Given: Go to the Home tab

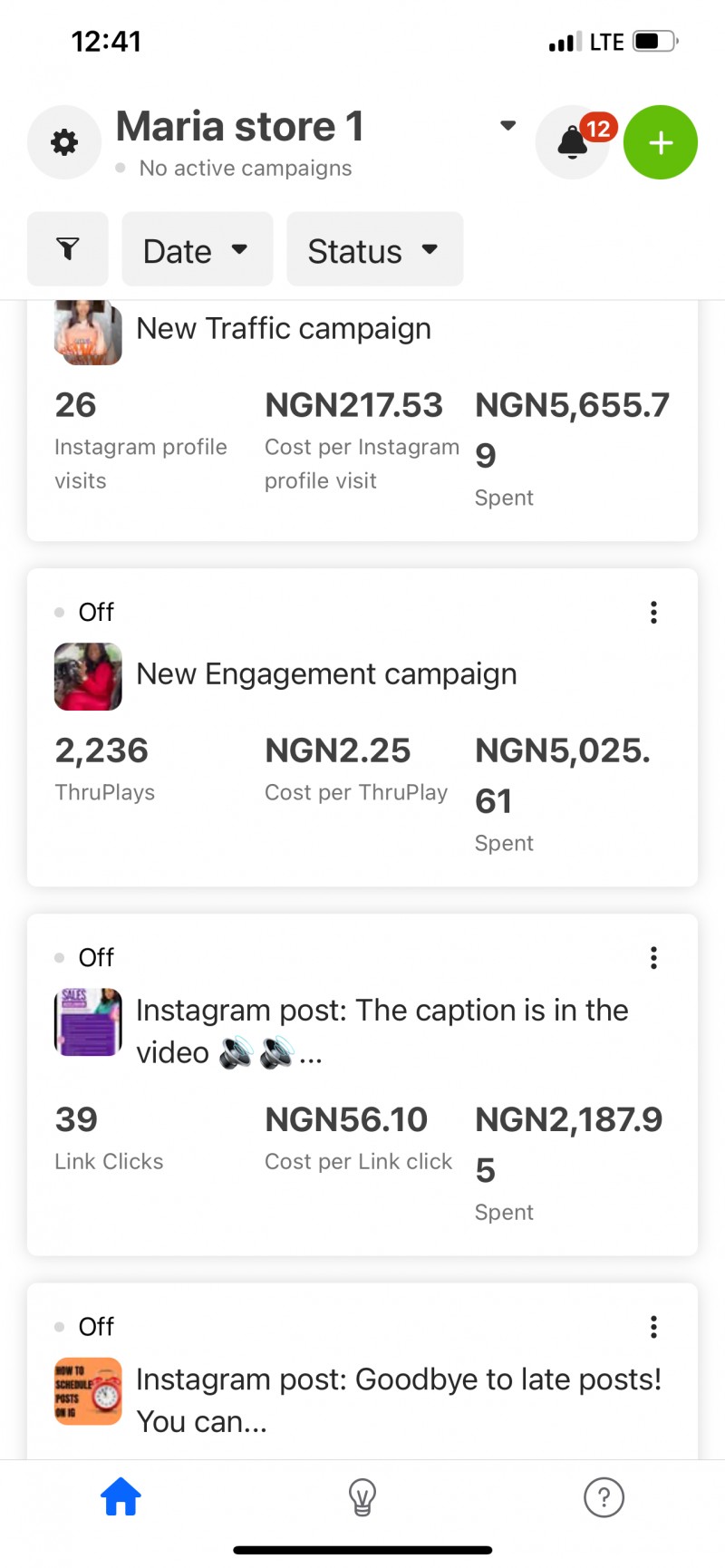Looking at the screenshot, I should pos(121,1497).
